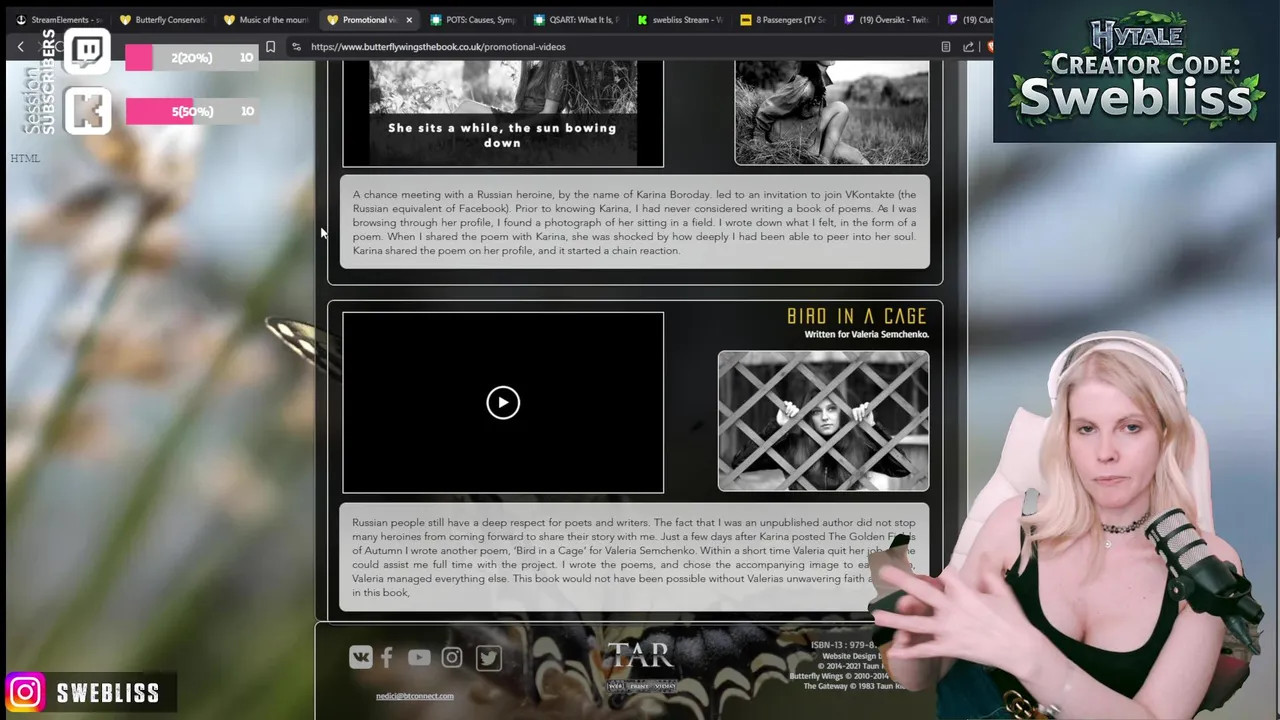The image size is (1280, 720).
Task: Play the Bird in a Cage video
Action: click(x=503, y=402)
